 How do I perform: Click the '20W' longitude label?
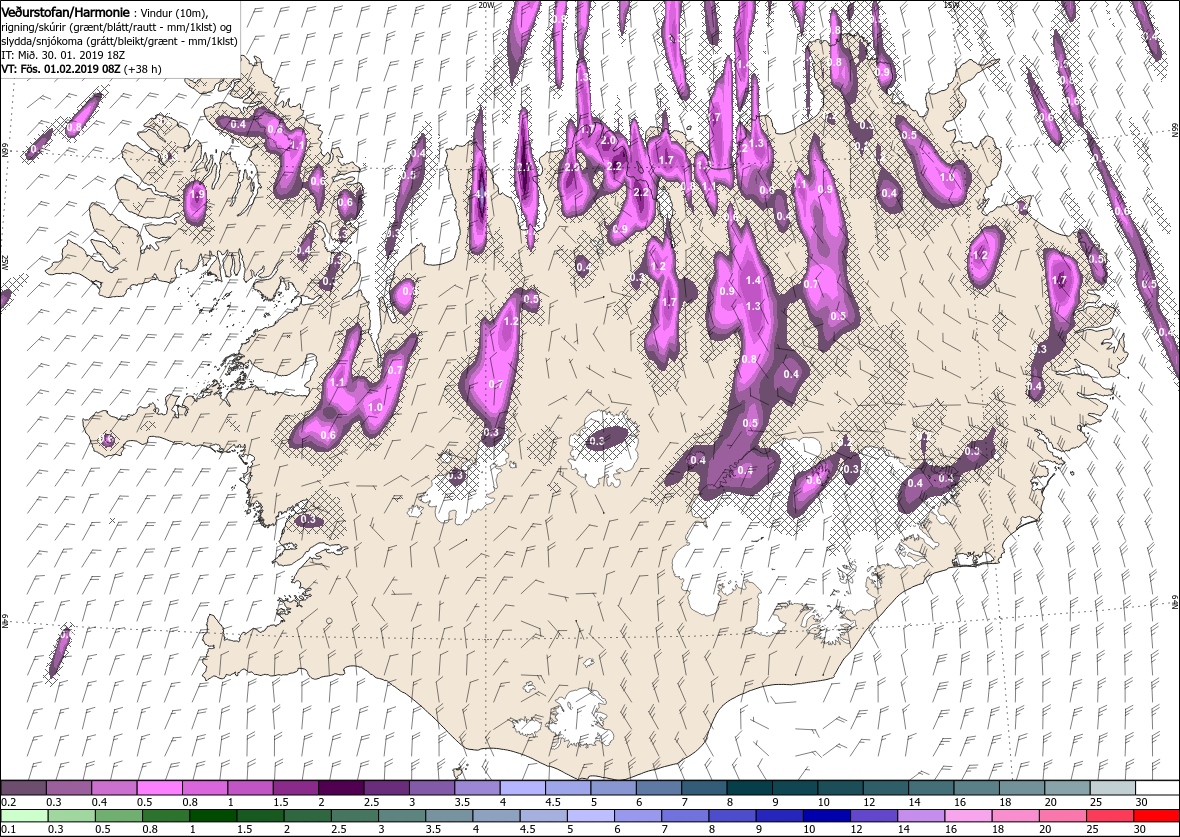(486, 5)
